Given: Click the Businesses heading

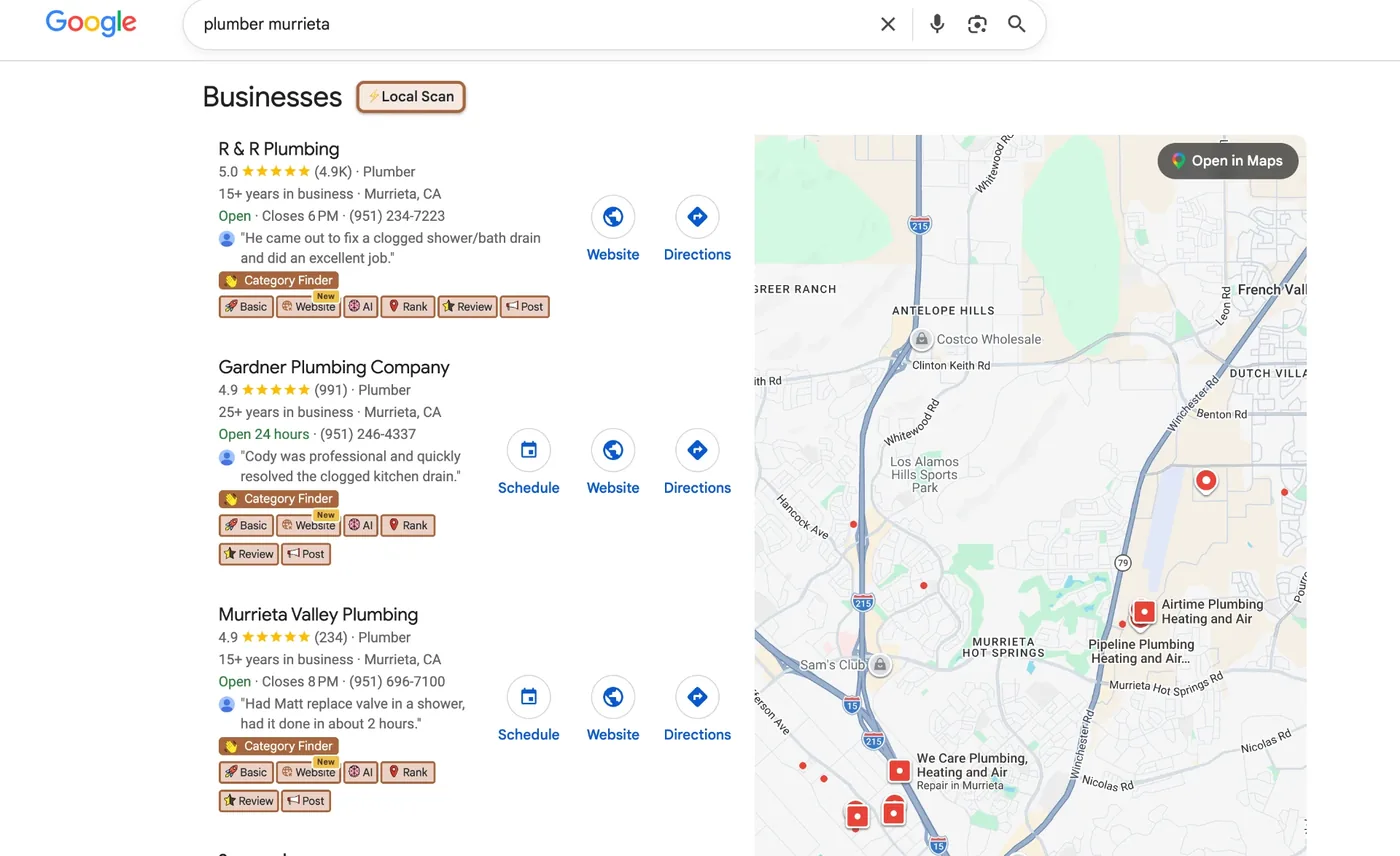Looking at the screenshot, I should pyautogui.click(x=272, y=97).
